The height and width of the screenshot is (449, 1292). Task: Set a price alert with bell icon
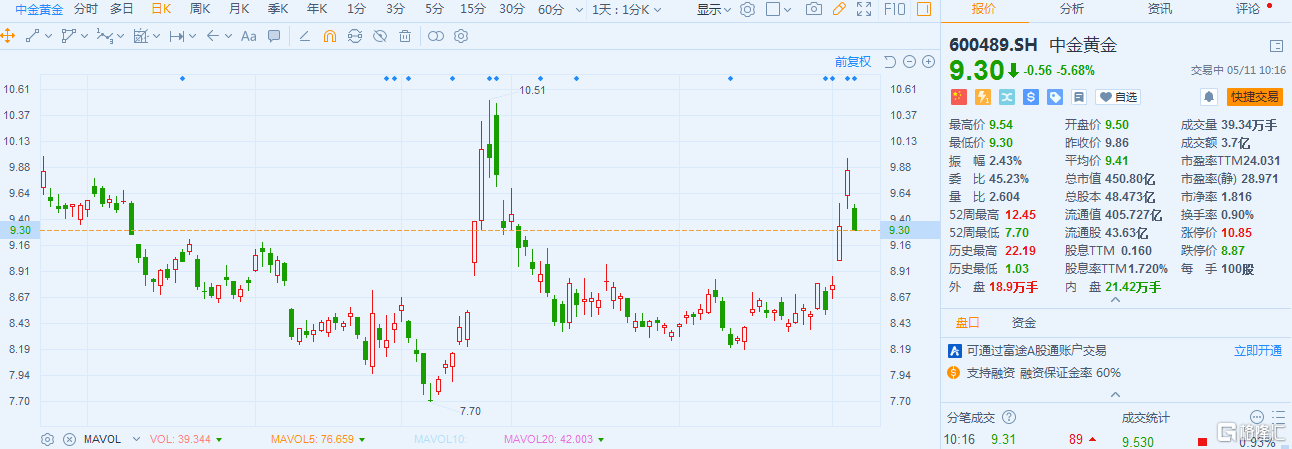pos(1209,97)
